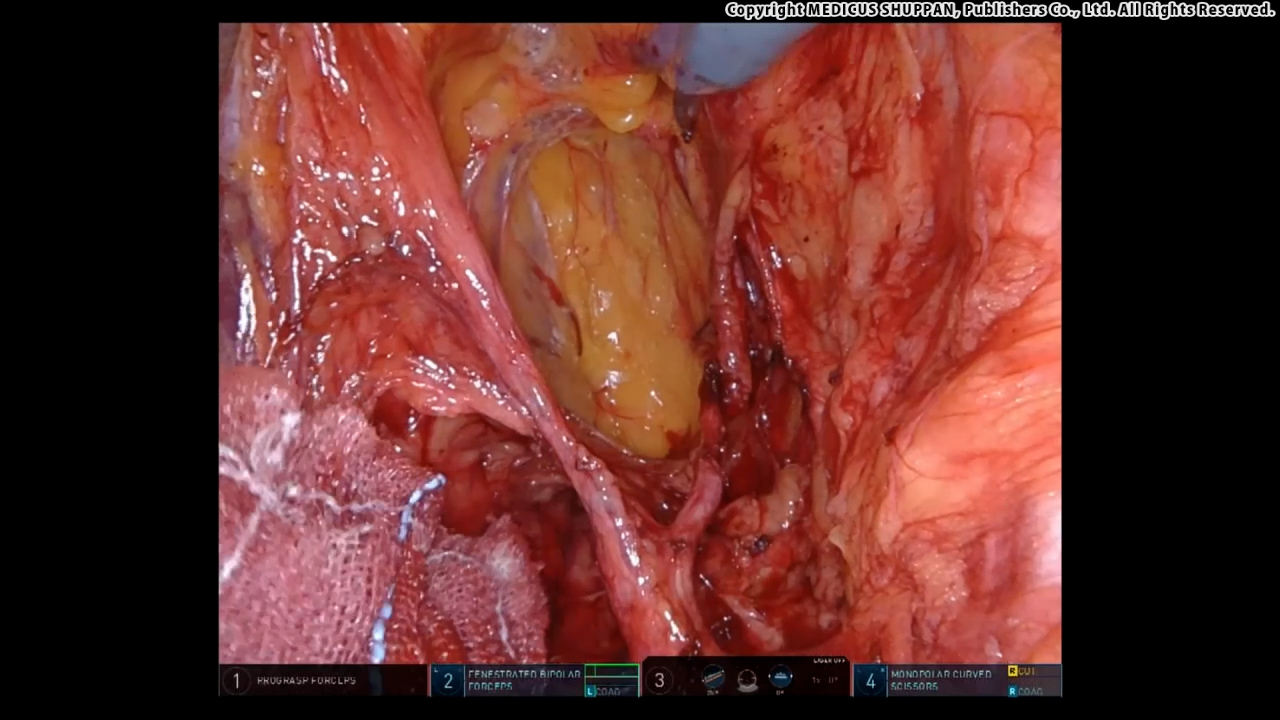This screenshot has width=1280, height=720.
Task: Click the arm 3 number indicator
Action: [659, 681]
